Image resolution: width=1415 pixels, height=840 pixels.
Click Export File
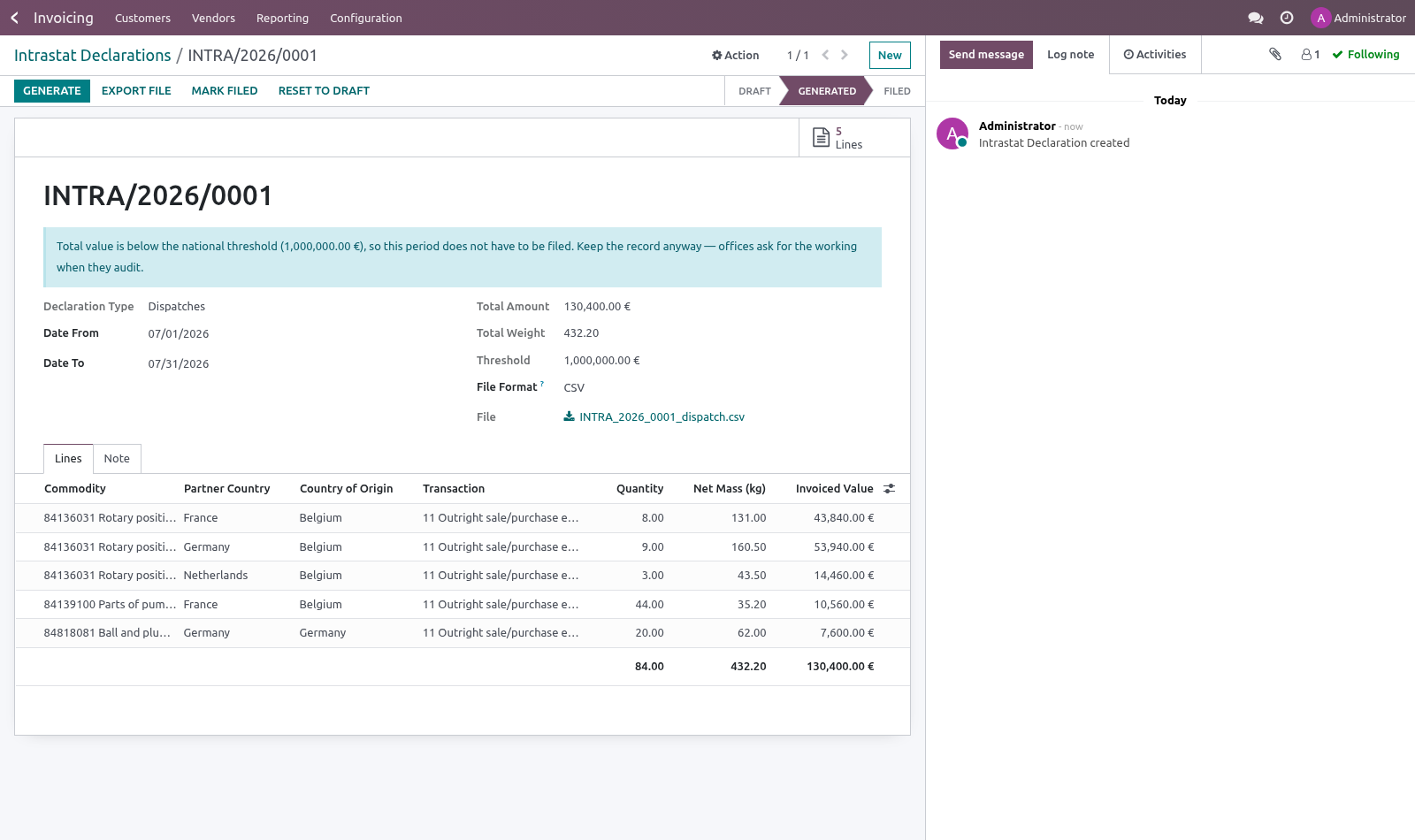point(136,91)
